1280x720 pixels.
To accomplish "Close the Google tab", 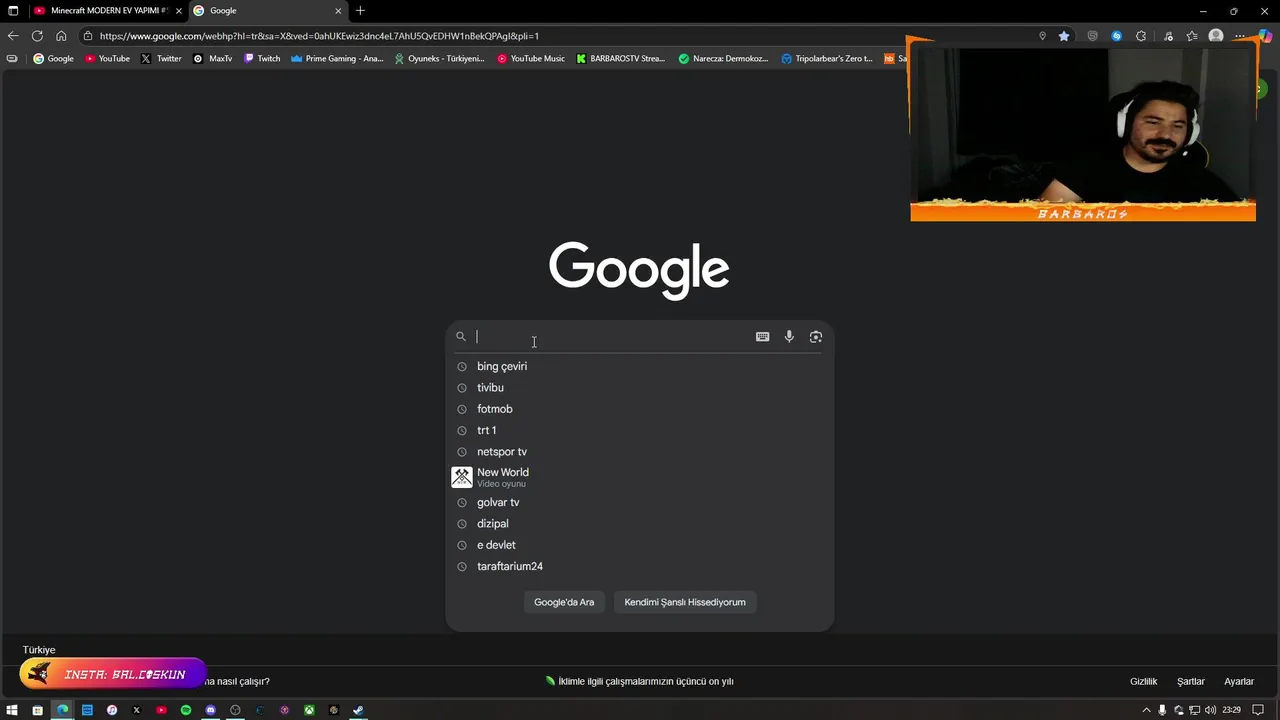I will pyautogui.click(x=338, y=11).
